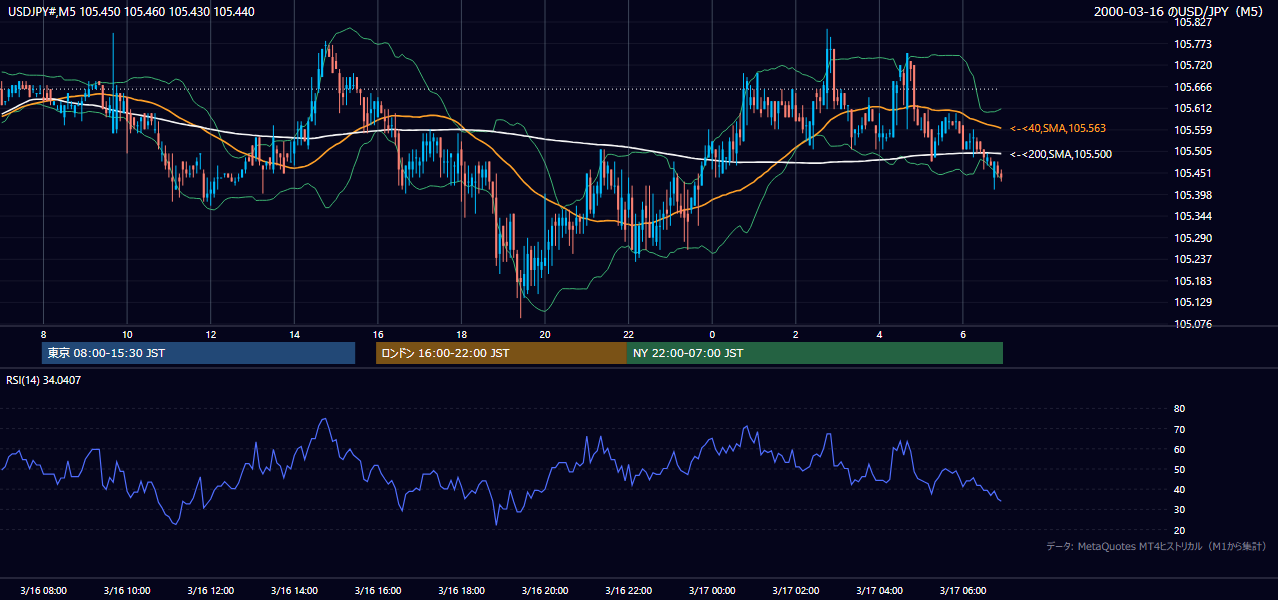The height and width of the screenshot is (600, 1278).
Task: Click price level 105.398 on axis
Action: (1195, 195)
